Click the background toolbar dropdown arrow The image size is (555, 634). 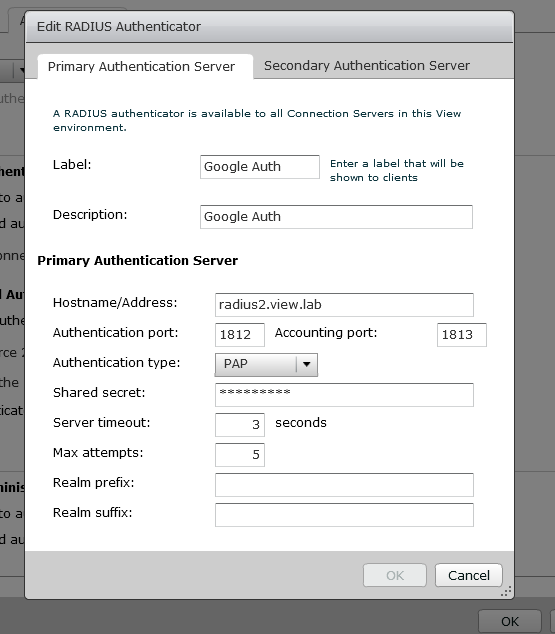click(21, 70)
